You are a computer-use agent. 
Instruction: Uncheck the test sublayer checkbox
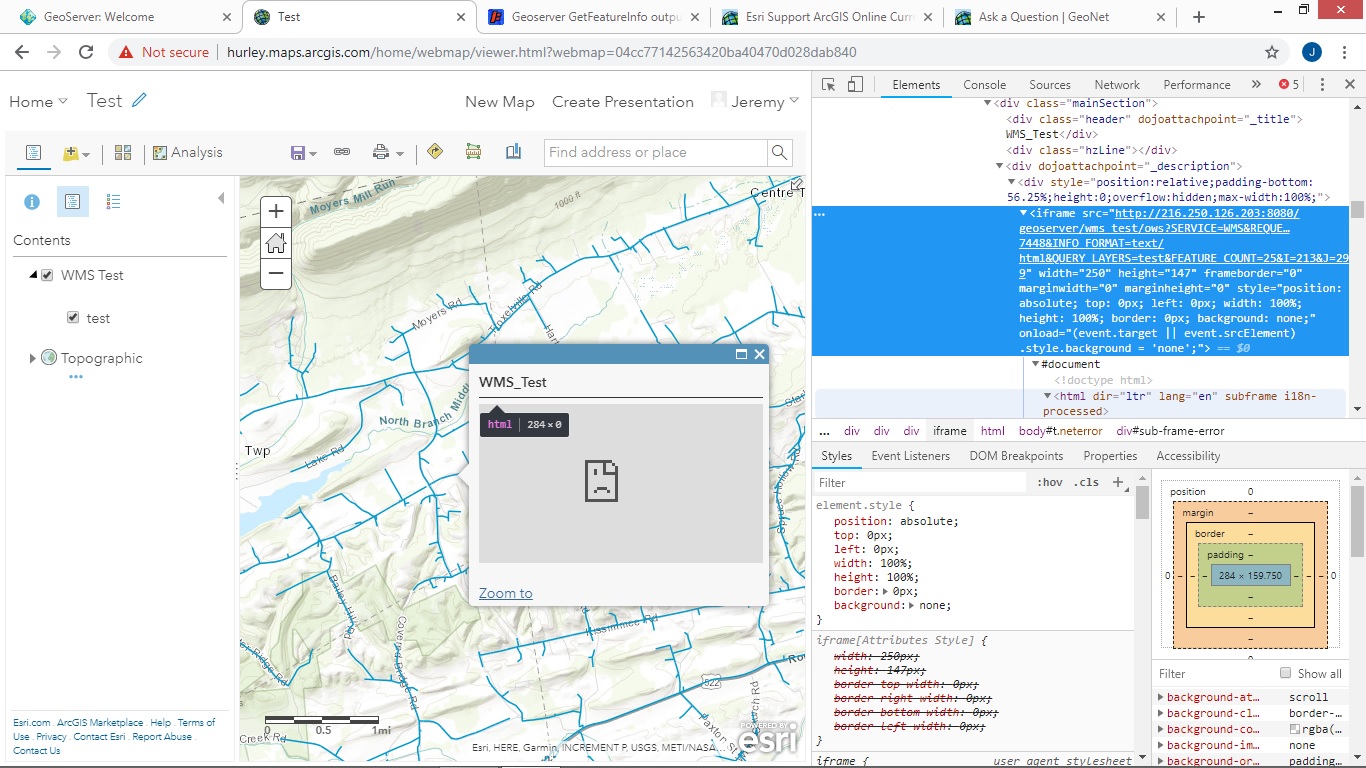click(x=72, y=318)
